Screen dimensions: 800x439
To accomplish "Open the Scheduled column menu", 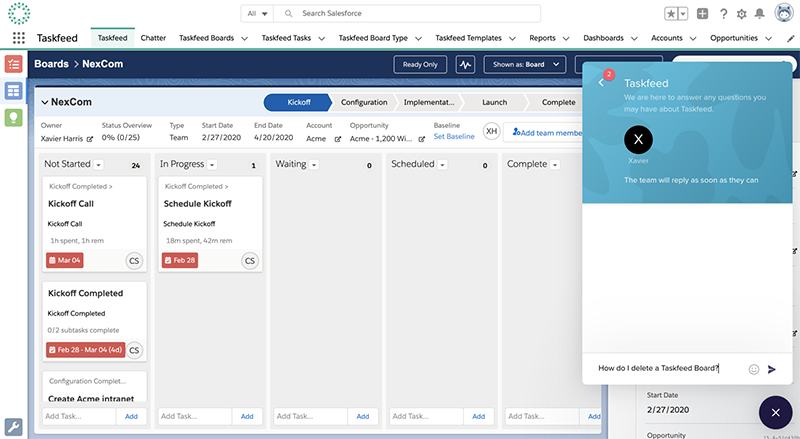I will [442, 165].
